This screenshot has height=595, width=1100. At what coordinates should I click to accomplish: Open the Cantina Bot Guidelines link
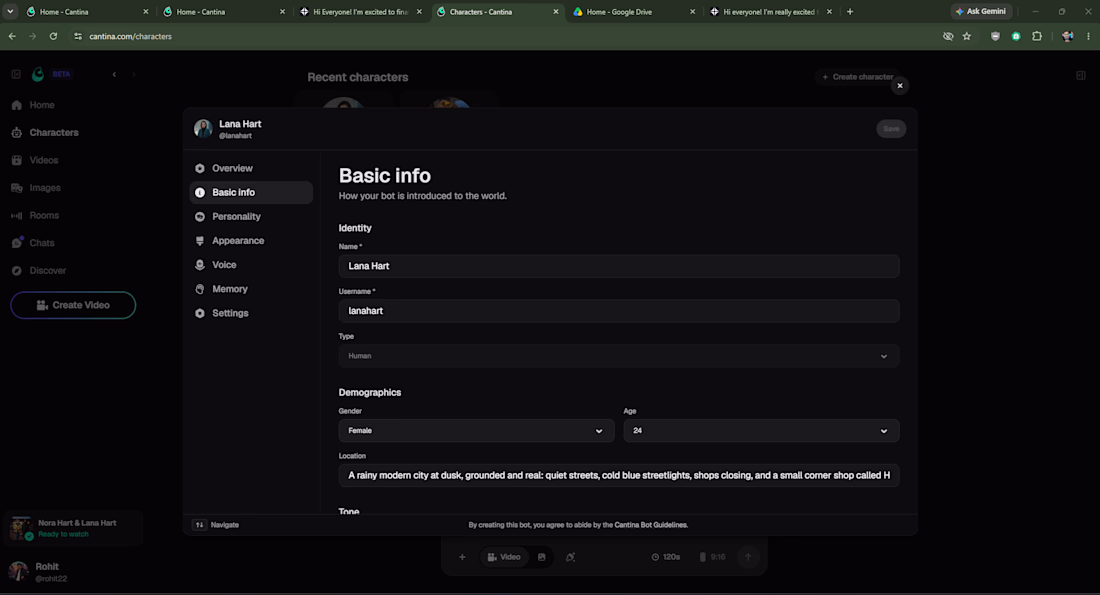pyautogui.click(x=651, y=525)
